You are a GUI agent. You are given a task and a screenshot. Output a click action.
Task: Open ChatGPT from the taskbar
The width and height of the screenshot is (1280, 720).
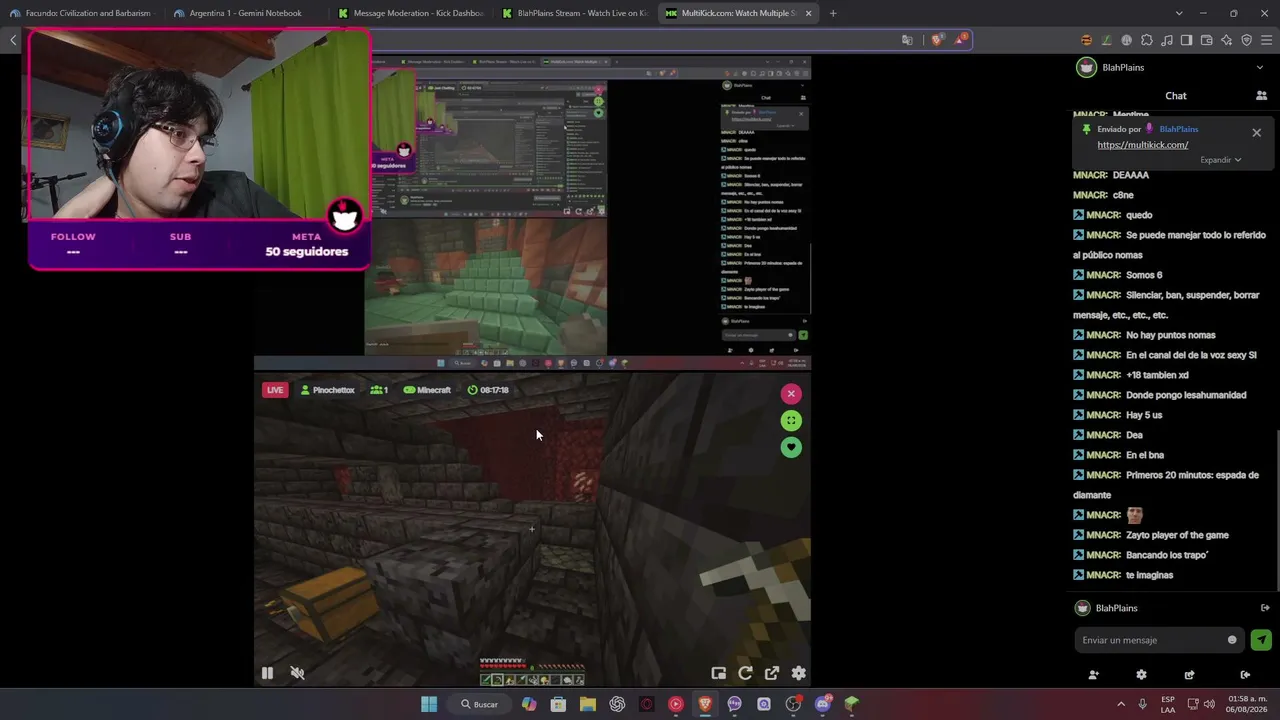click(617, 704)
